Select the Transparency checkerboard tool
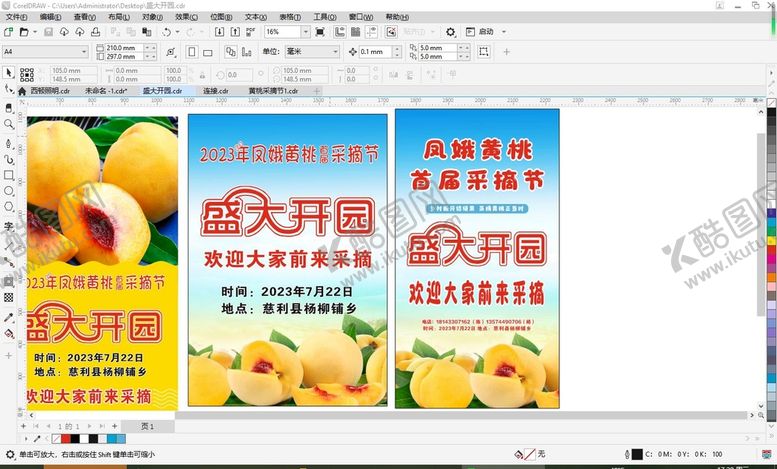Image resolution: width=777 pixels, height=469 pixels. click(8, 297)
